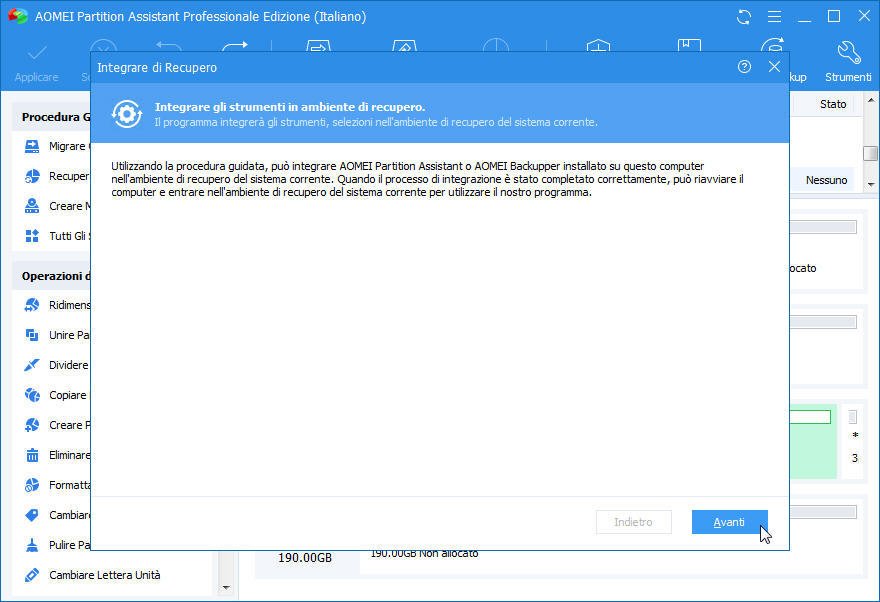Click the disabled Indietro button
Viewport: 880px width, 602px height.
(633, 522)
